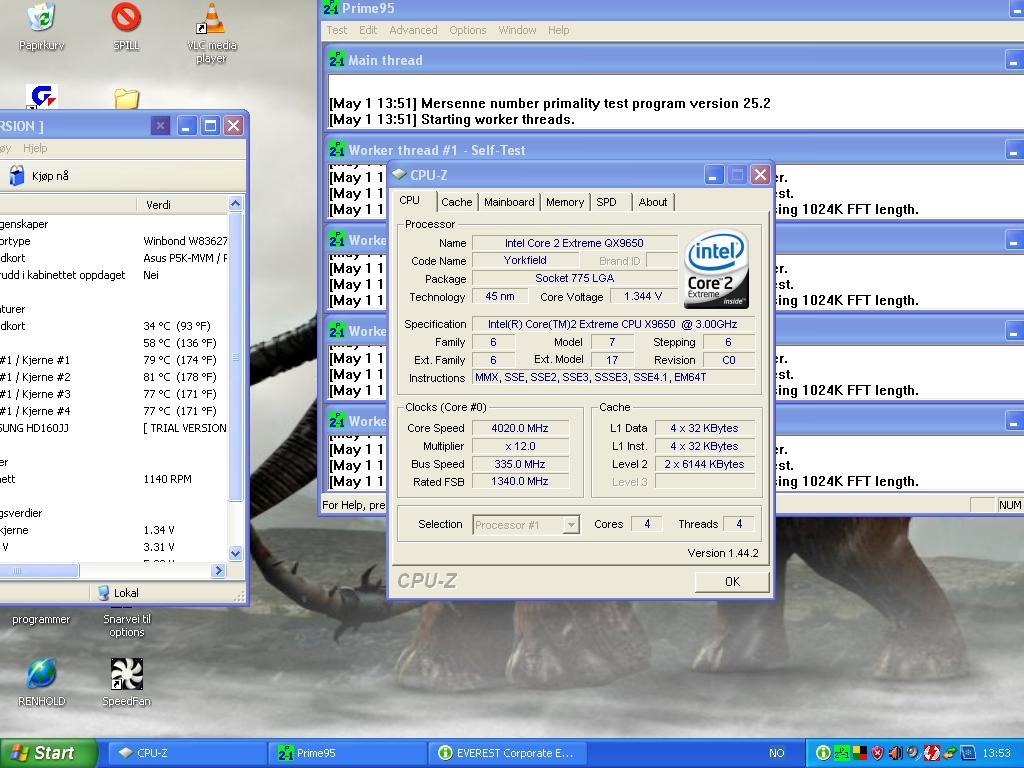
Task: Click the CPU-Z title bar chip icon
Action: pos(399,174)
